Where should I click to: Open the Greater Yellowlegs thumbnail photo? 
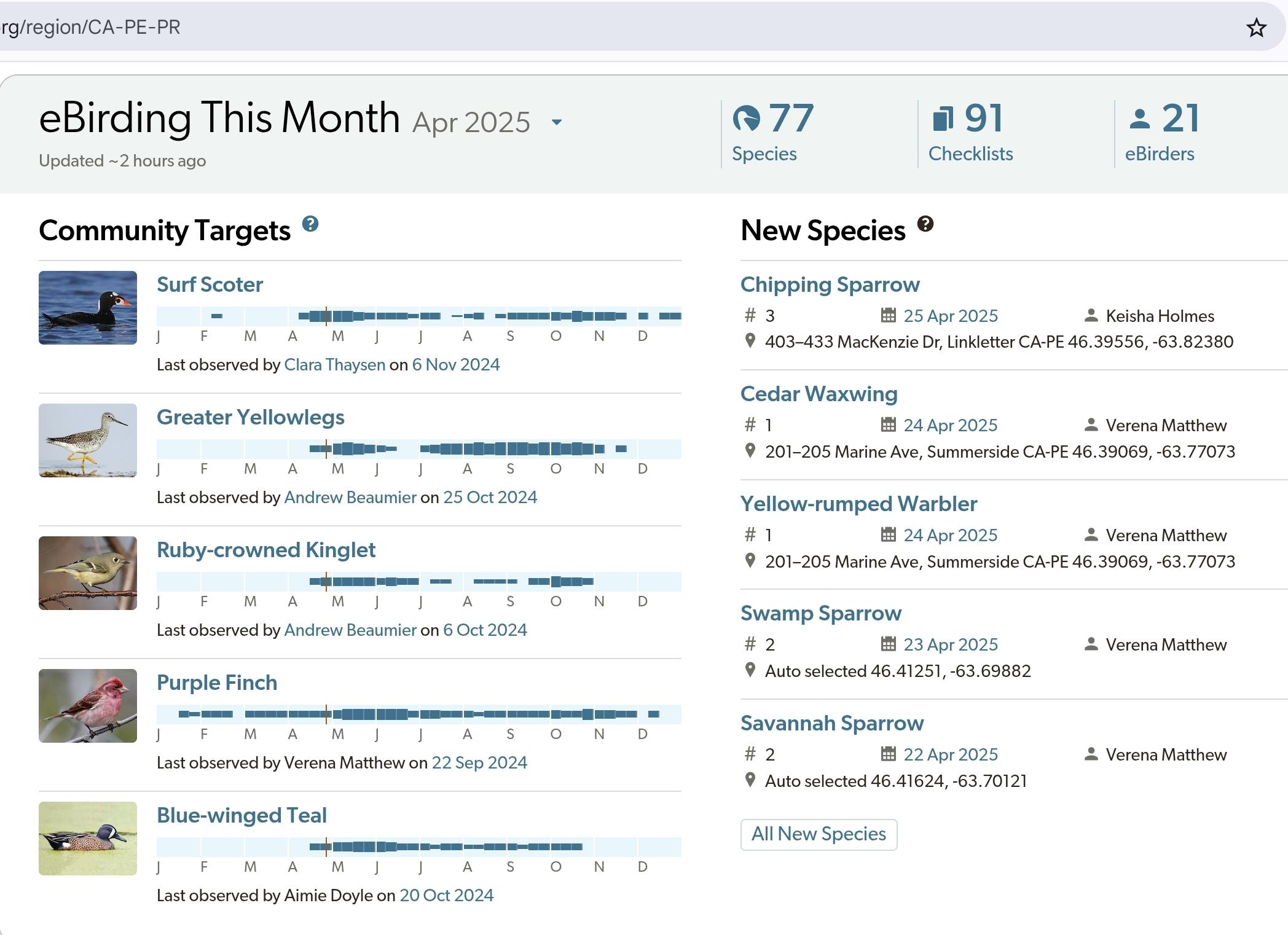click(88, 440)
